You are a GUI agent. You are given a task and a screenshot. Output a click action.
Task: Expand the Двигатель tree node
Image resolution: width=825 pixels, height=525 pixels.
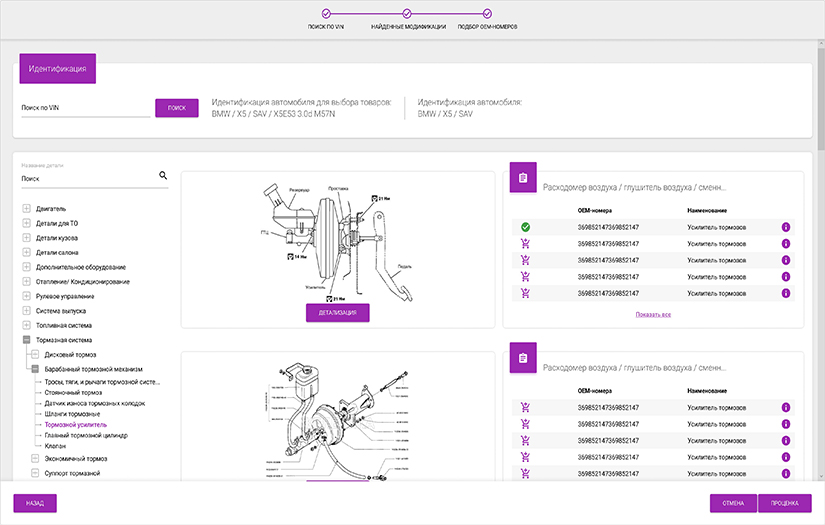[x=26, y=208]
